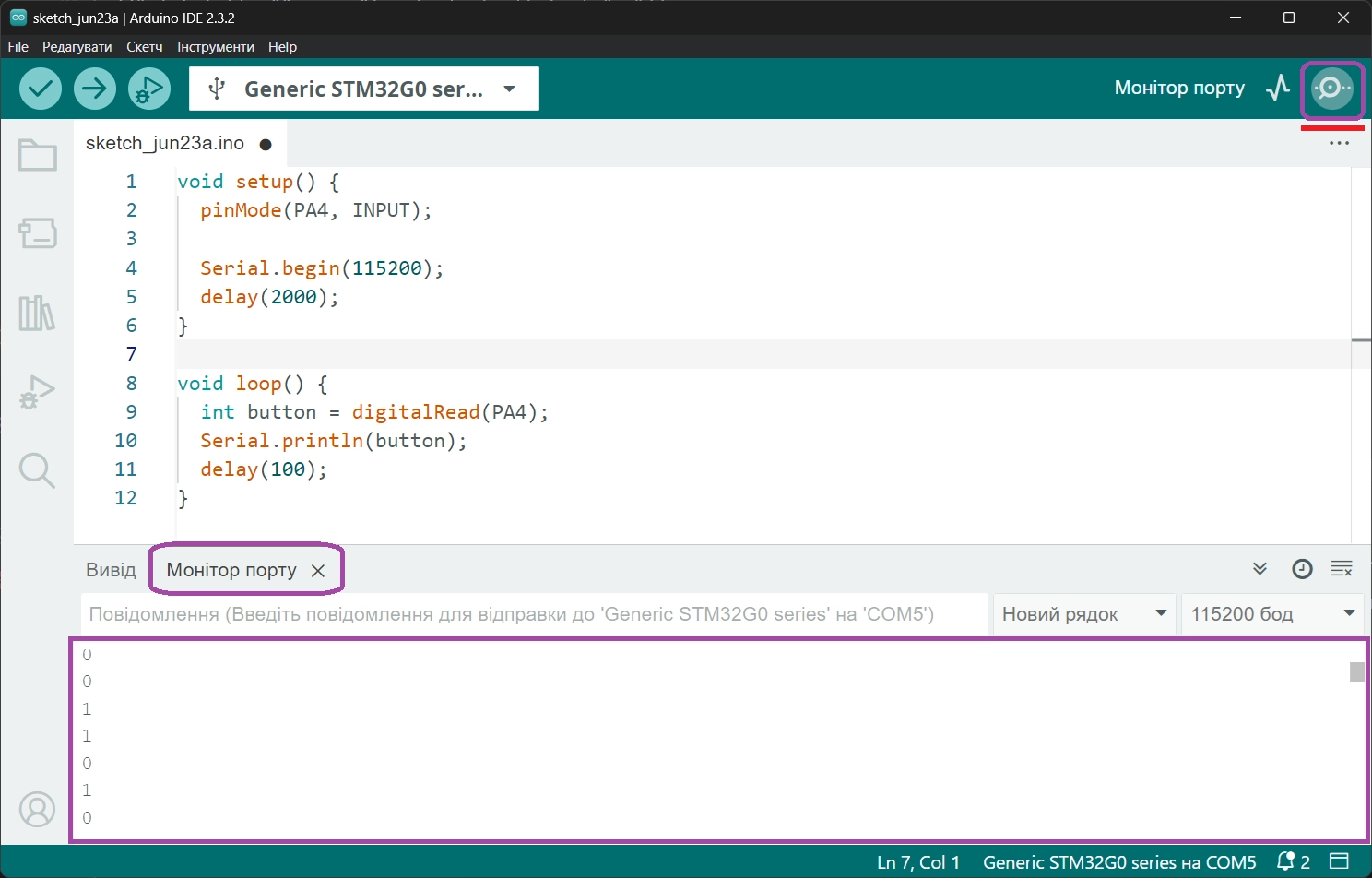The height and width of the screenshot is (878, 1372).
Task: Start debugging with the debug toolbar button
Action: (149, 89)
